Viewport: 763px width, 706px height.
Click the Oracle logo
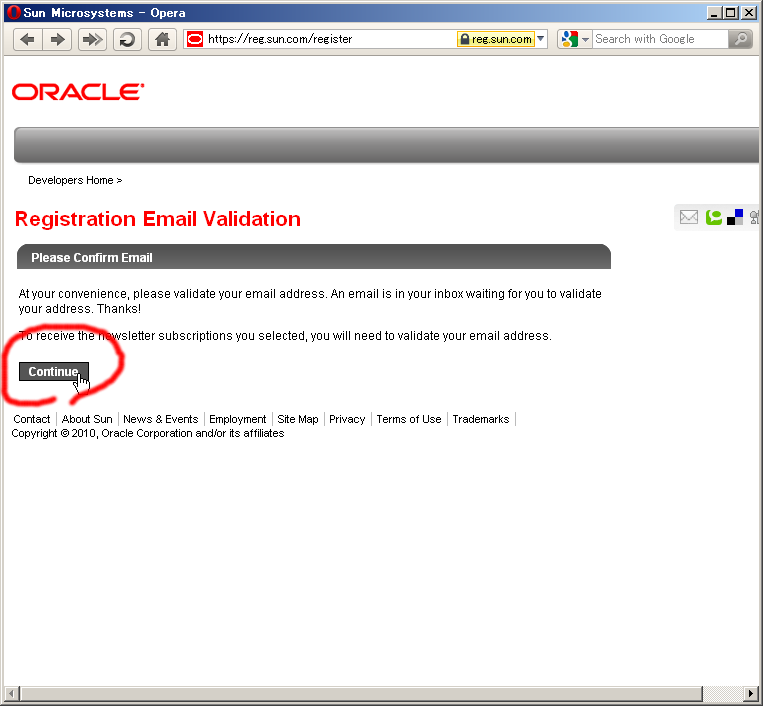[78, 92]
